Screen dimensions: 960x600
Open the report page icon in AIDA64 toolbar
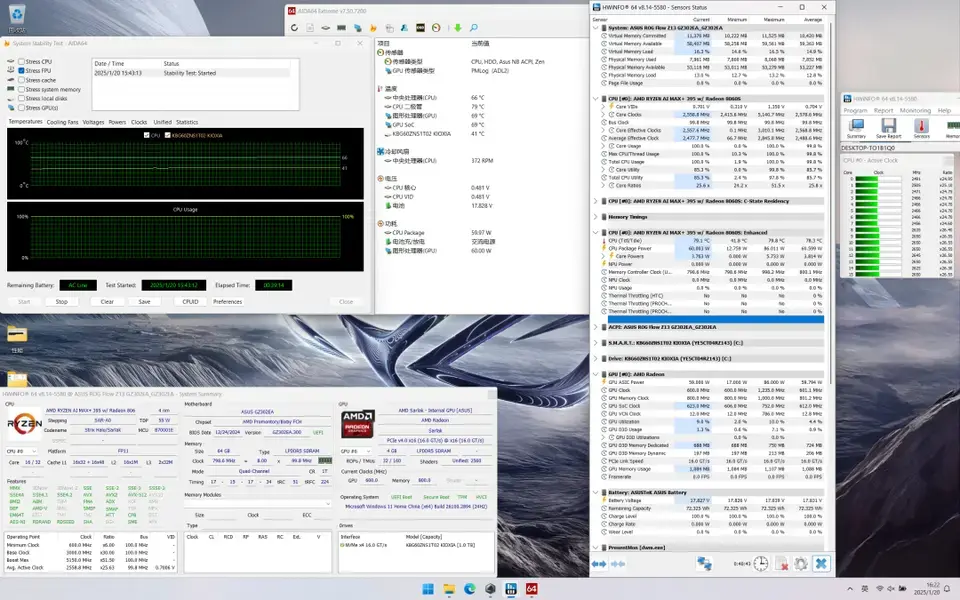pyautogui.click(x=310, y=28)
